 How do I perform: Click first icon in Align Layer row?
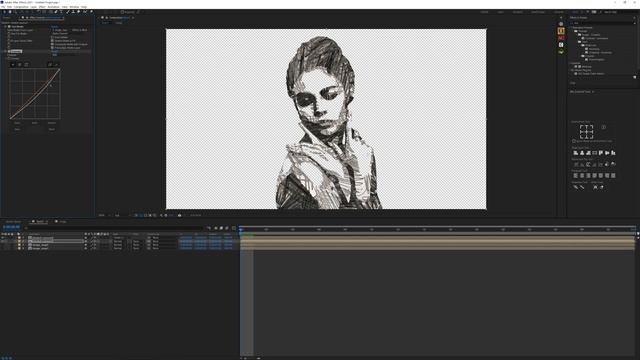(576, 153)
